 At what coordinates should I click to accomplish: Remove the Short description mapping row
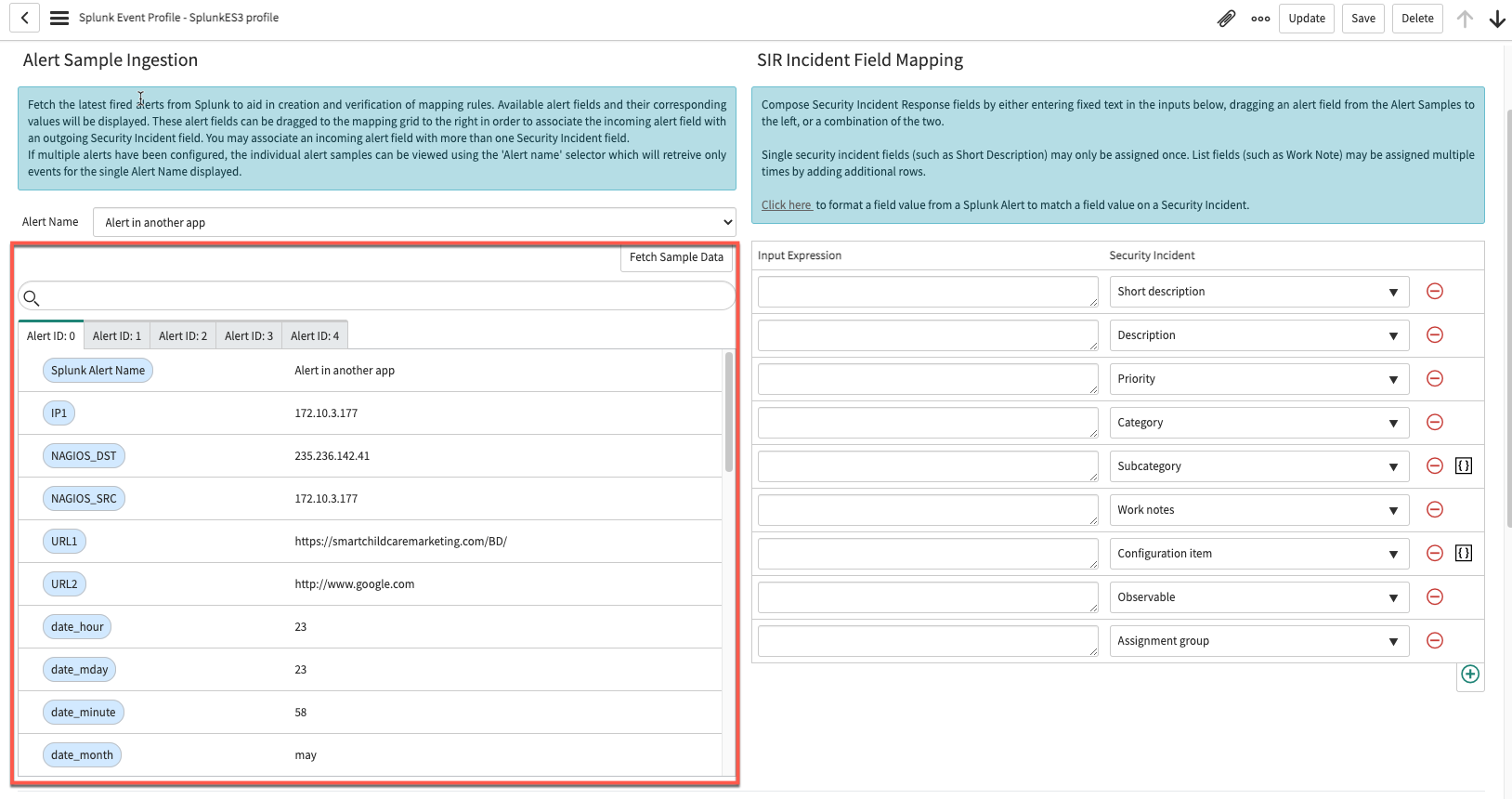1435,292
